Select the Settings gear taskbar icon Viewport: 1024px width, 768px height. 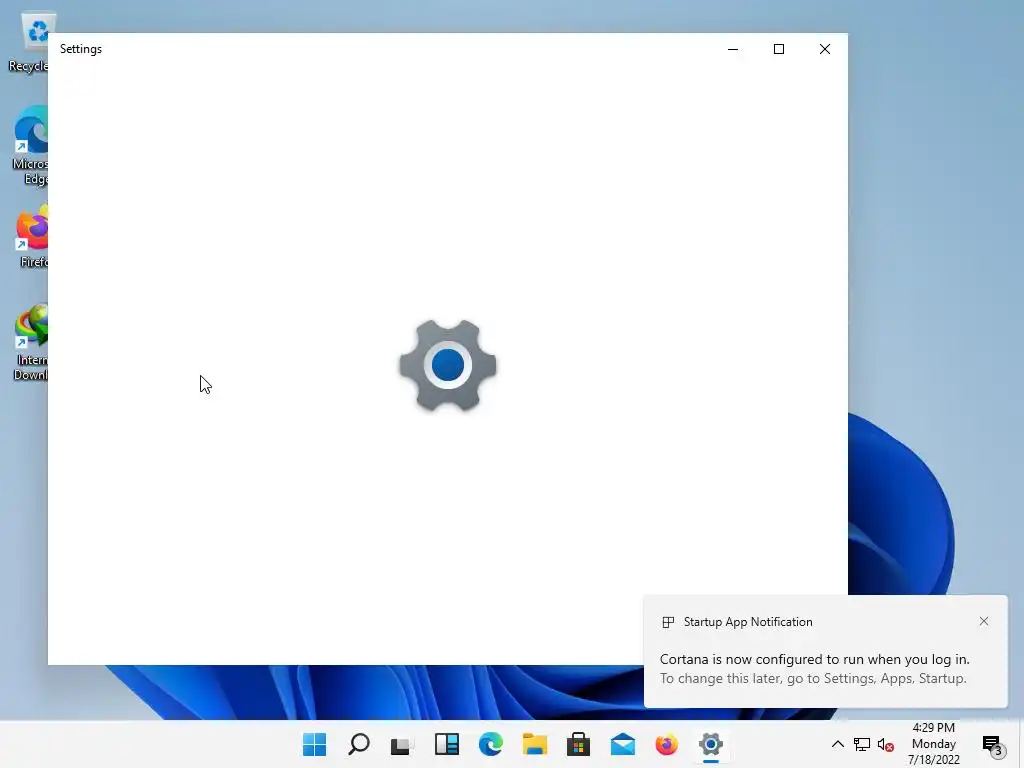pos(711,744)
